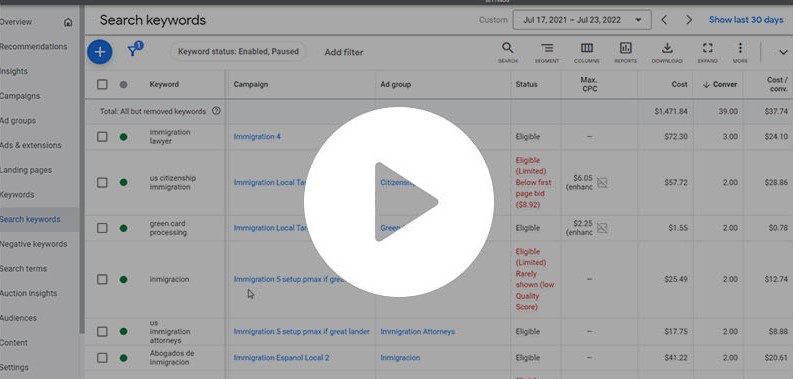Open the Reports icon
This screenshot has height=379, width=793.
(x=626, y=53)
